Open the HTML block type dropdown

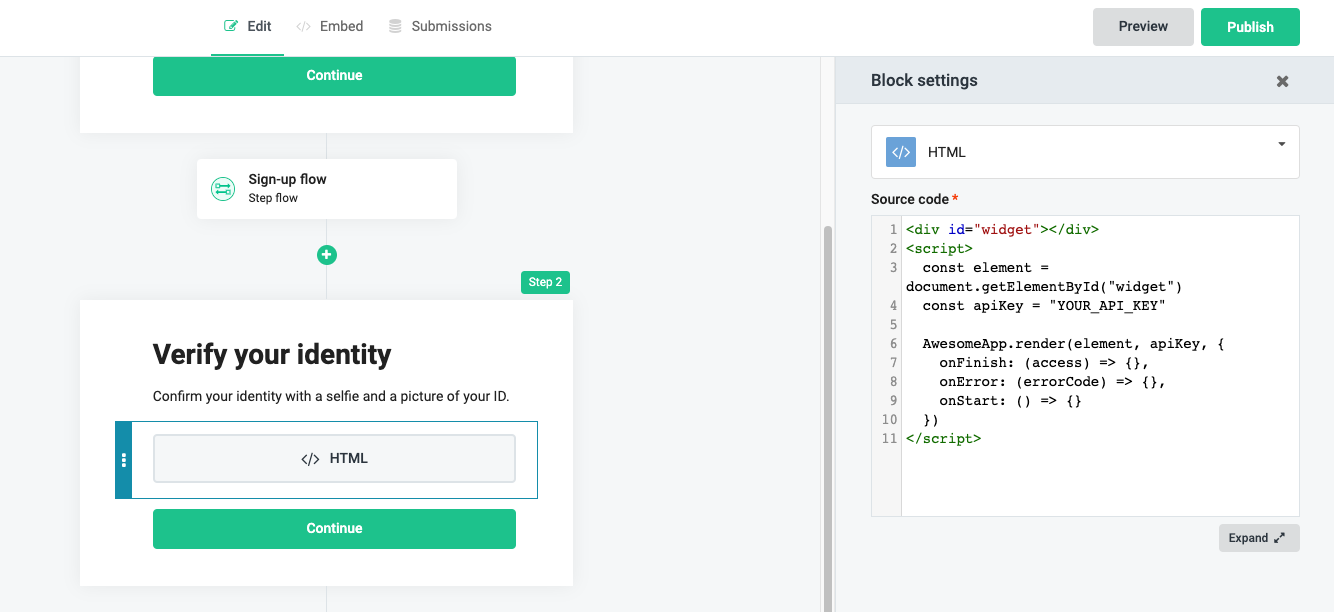pos(1281,145)
